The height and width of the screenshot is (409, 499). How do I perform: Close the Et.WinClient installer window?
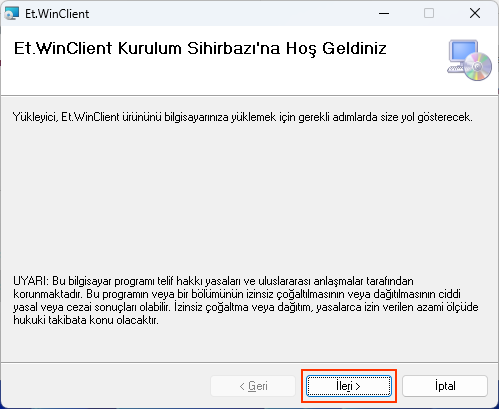[475, 13]
